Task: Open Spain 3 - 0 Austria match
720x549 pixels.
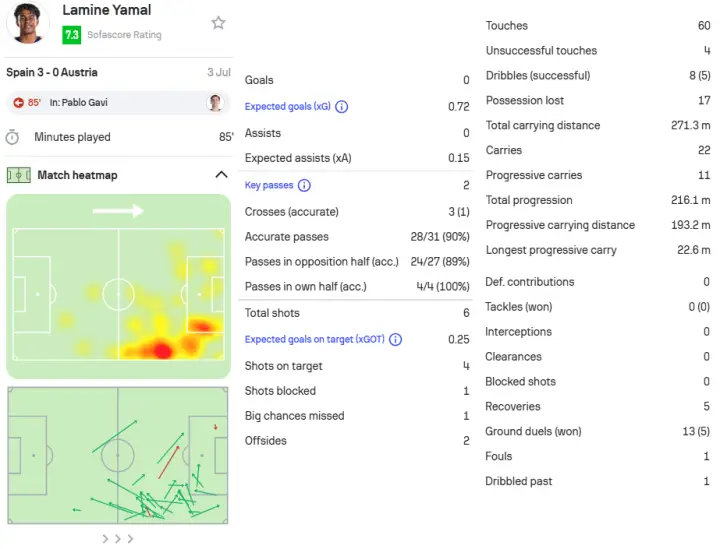Action: coord(52,73)
